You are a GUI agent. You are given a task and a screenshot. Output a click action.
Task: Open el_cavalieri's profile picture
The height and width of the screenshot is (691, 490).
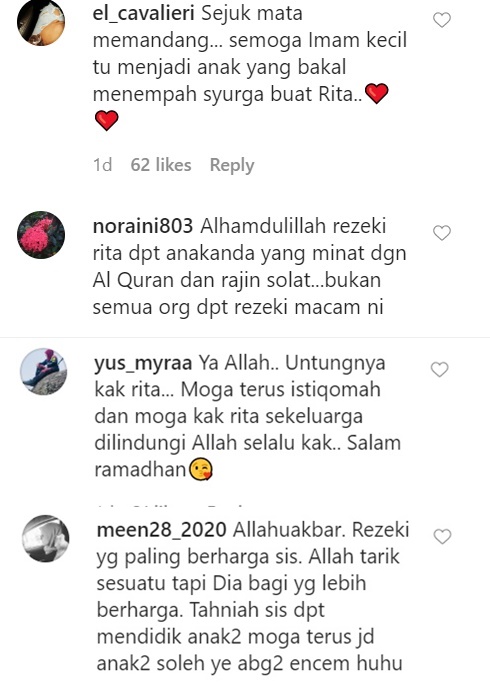pyautogui.click(x=41, y=22)
